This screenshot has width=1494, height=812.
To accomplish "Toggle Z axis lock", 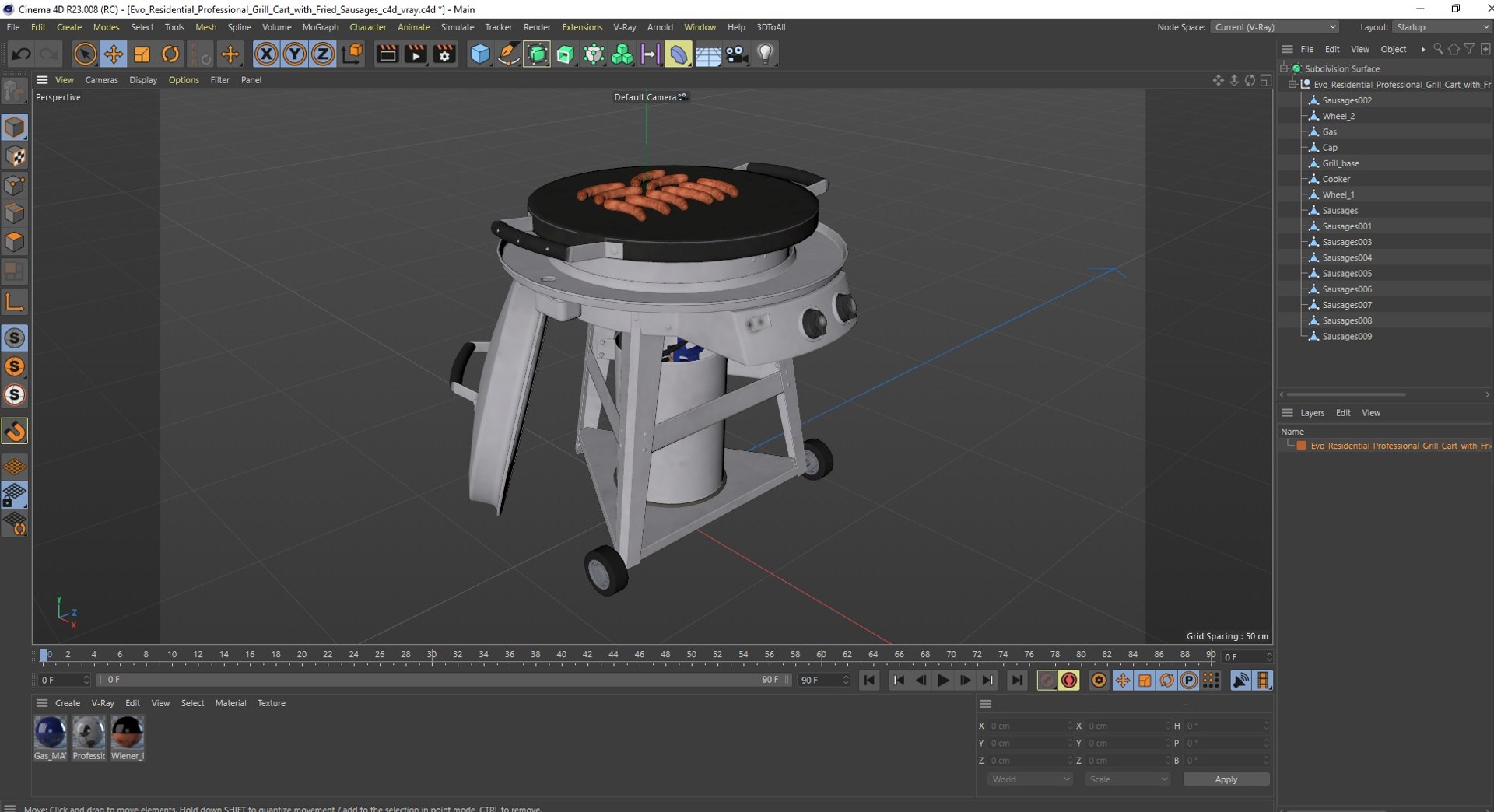I will tap(323, 54).
